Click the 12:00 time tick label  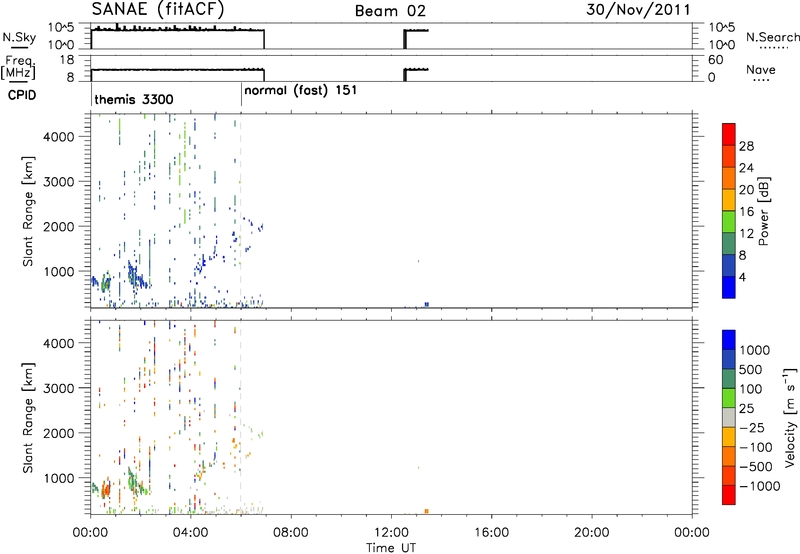(391, 533)
